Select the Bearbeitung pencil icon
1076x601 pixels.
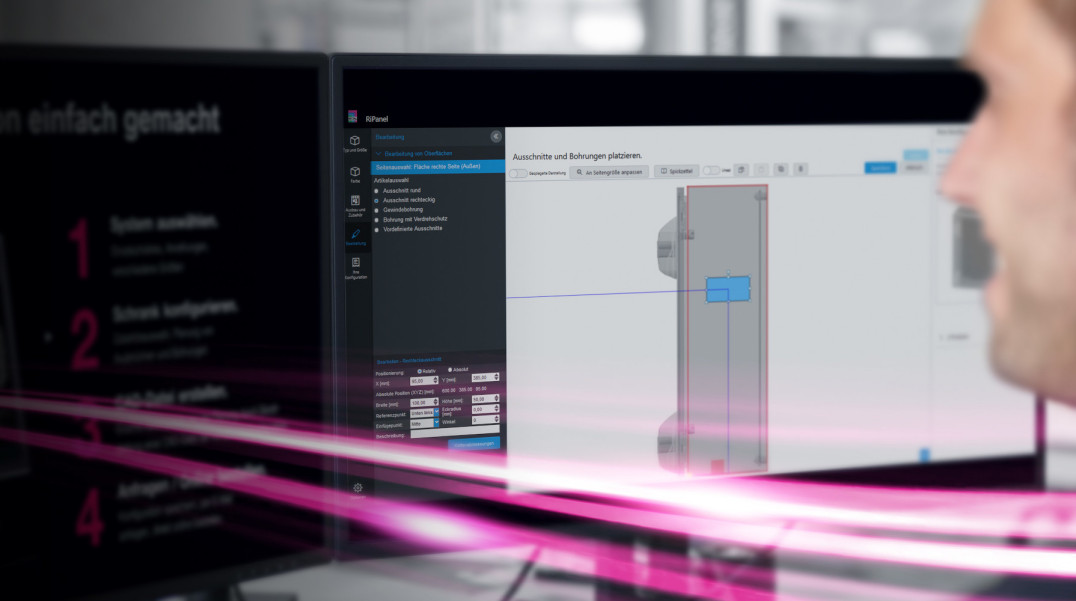(355, 237)
